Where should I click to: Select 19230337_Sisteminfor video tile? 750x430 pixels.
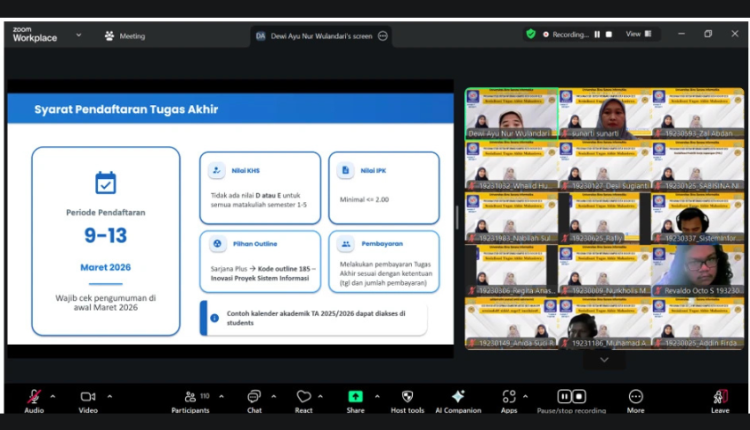pyautogui.click(x=698, y=218)
